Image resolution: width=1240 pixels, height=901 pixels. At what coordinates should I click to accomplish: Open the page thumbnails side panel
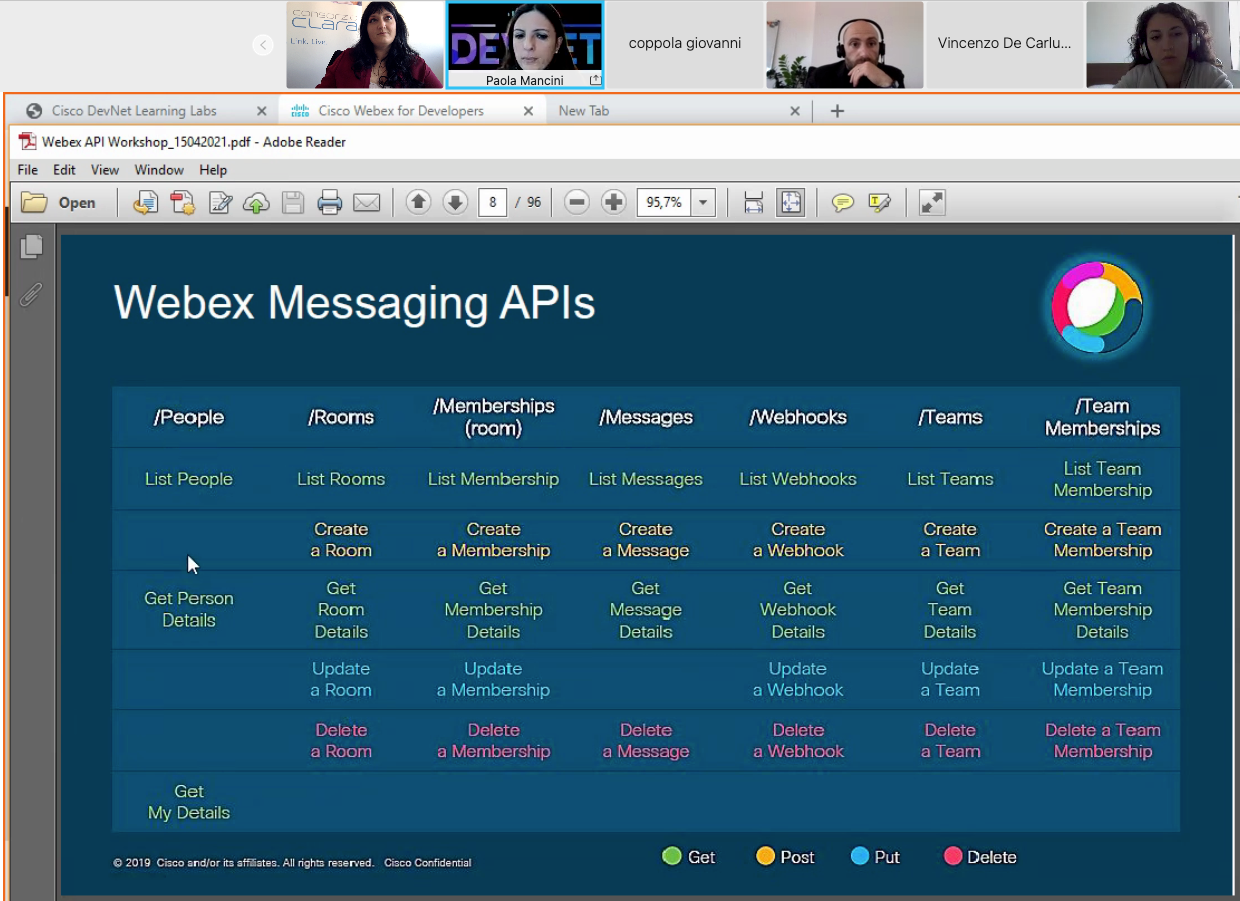(x=32, y=247)
